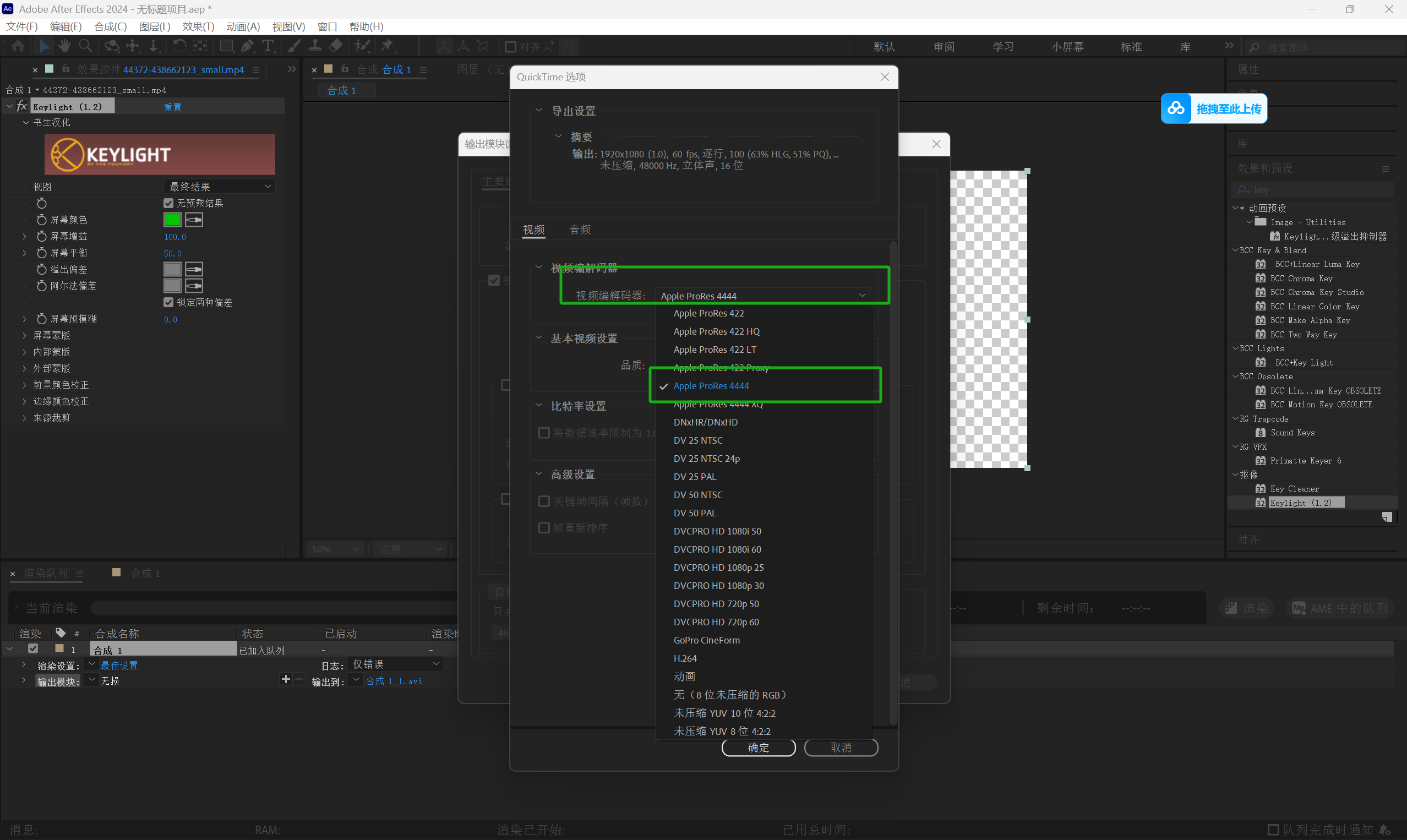The height and width of the screenshot is (840, 1407).
Task: Choose Apple ProRes 422 HQ from list
Action: coord(717,331)
